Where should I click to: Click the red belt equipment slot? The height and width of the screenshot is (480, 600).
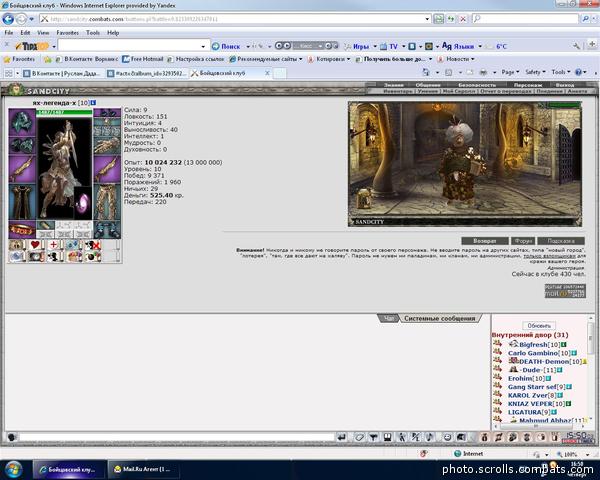(22, 230)
